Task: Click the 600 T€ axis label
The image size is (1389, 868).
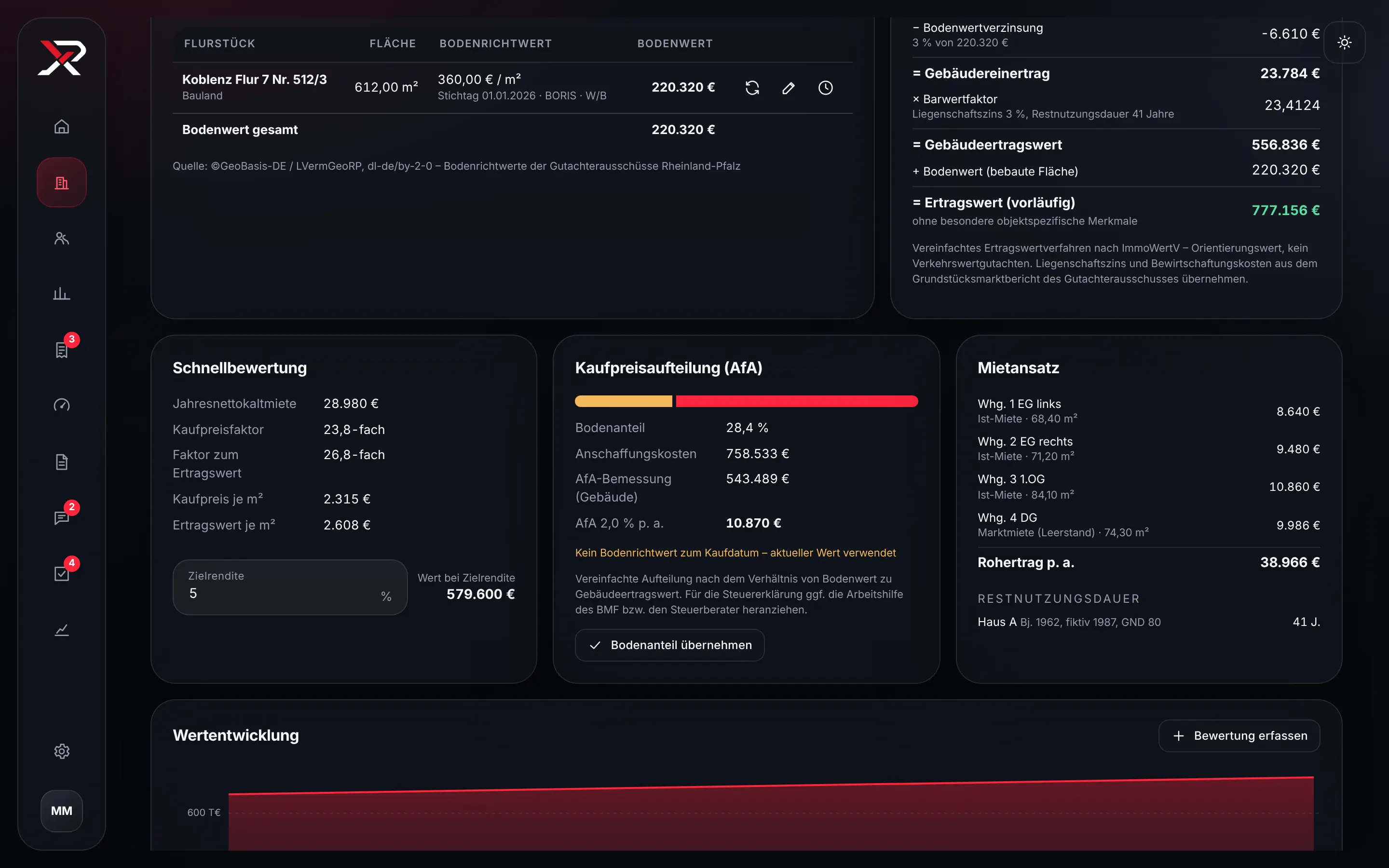Action: point(204,813)
